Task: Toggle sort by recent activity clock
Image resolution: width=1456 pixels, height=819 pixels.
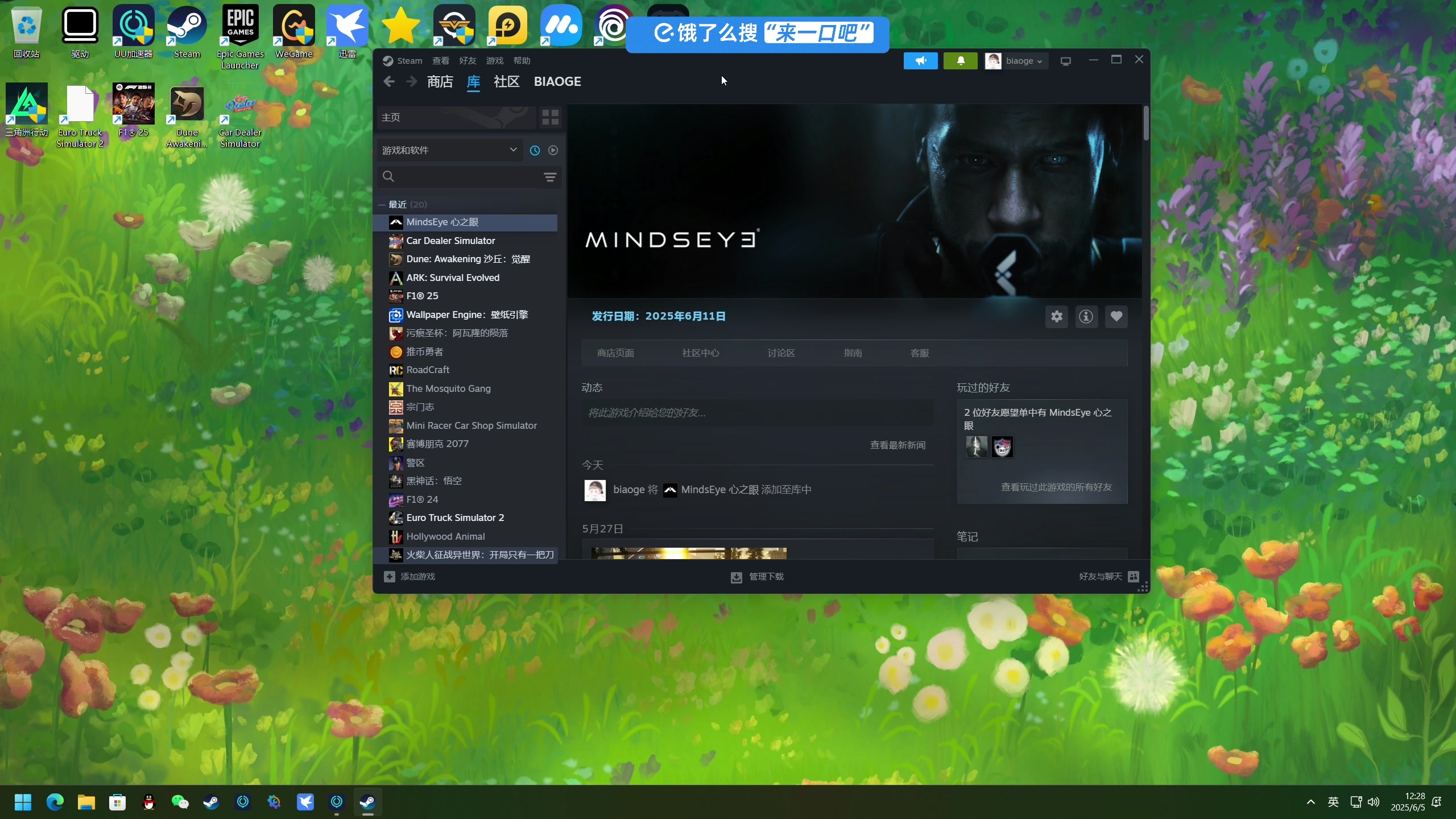Action: point(535,150)
